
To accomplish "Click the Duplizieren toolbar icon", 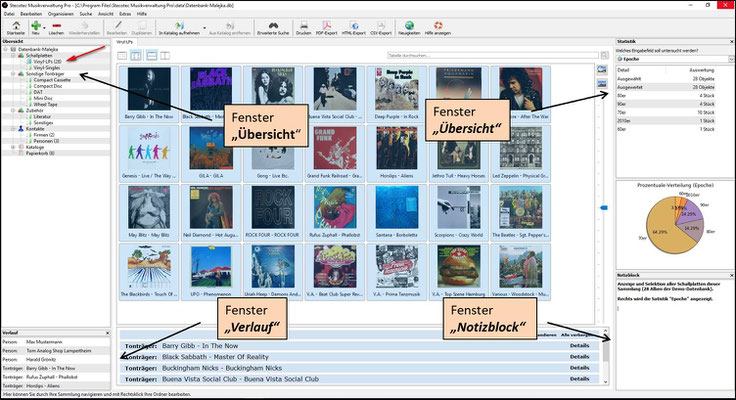I will 142,28.
